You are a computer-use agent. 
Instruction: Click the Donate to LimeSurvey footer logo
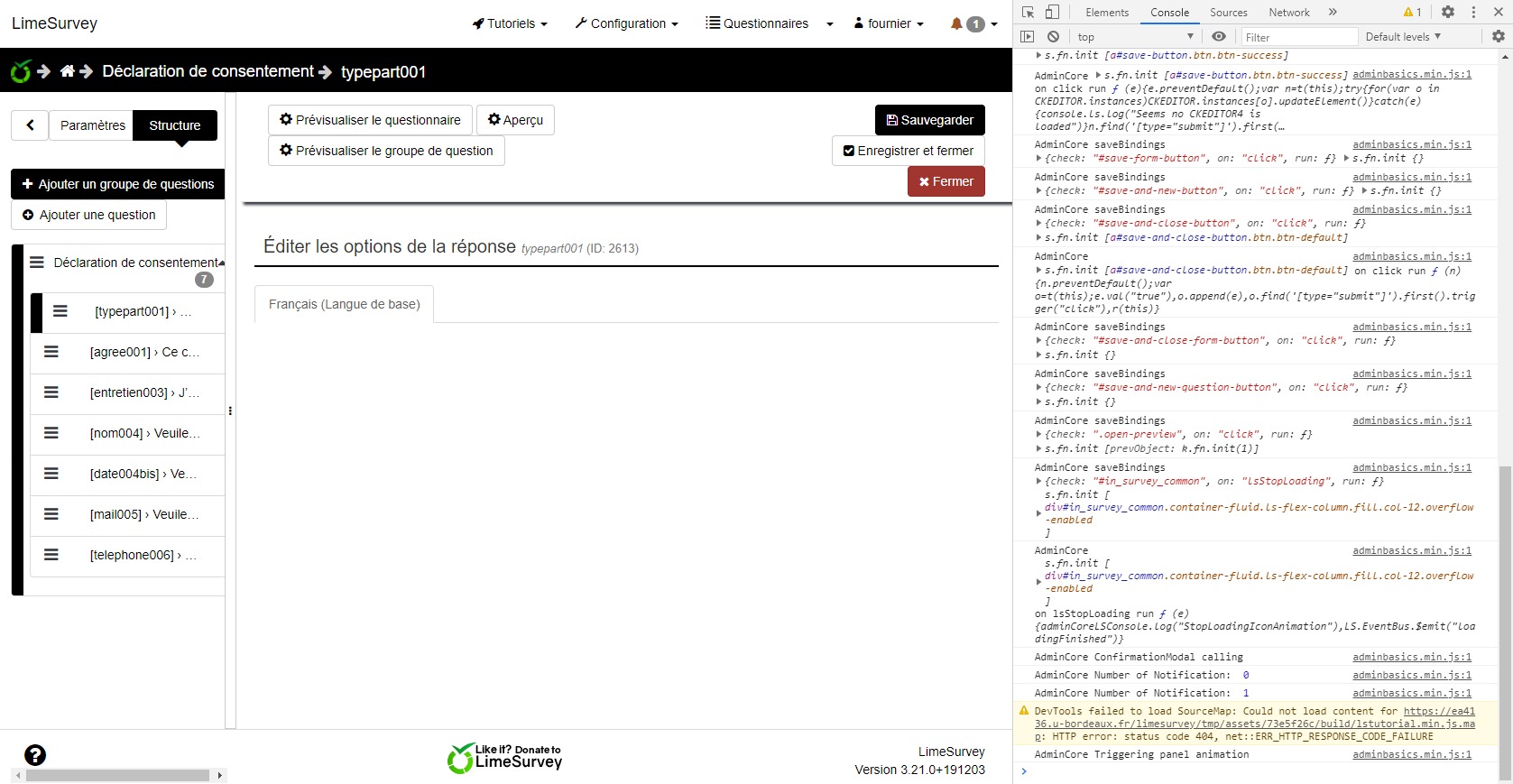click(x=504, y=758)
